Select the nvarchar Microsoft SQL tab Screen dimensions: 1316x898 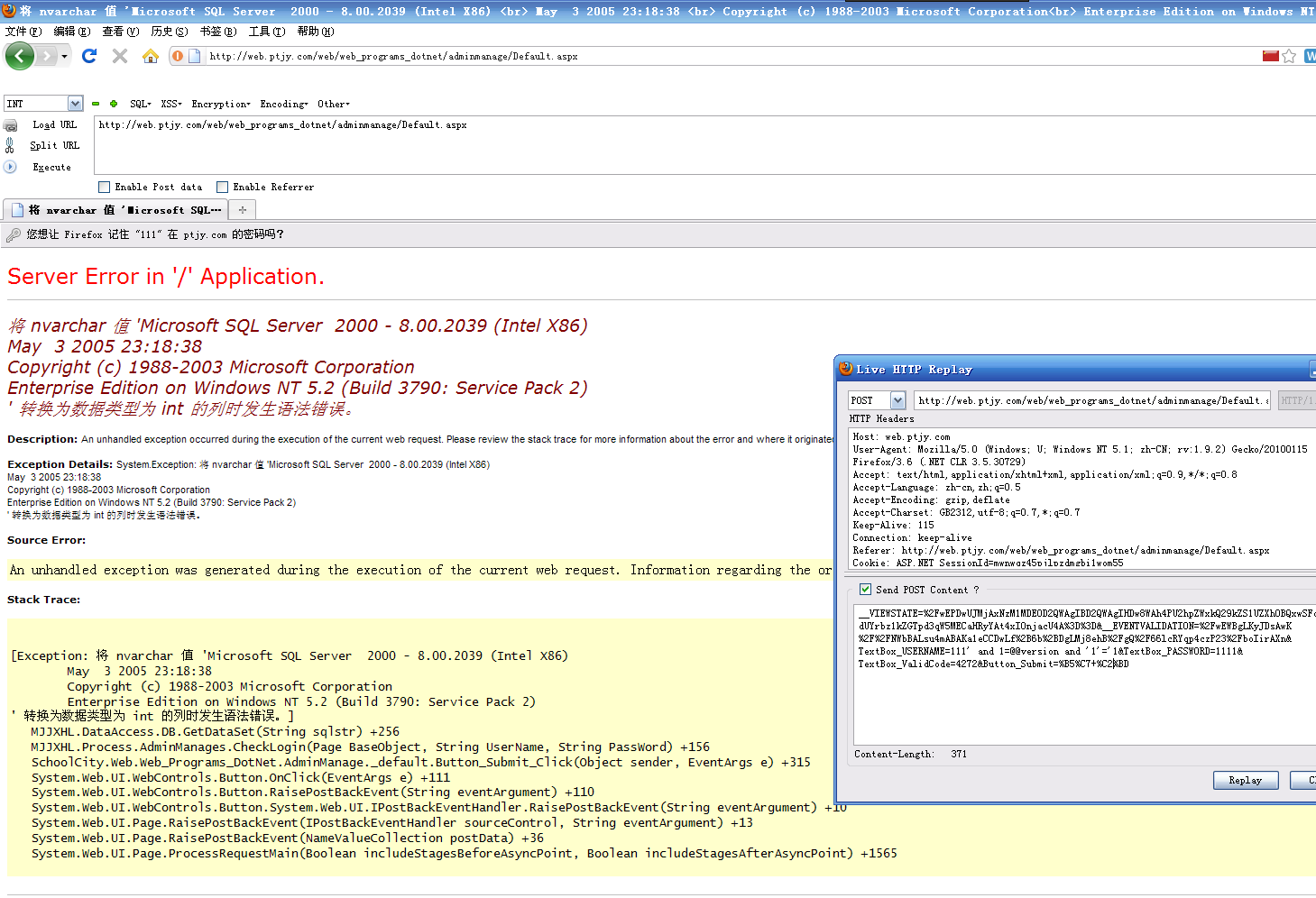pos(115,210)
